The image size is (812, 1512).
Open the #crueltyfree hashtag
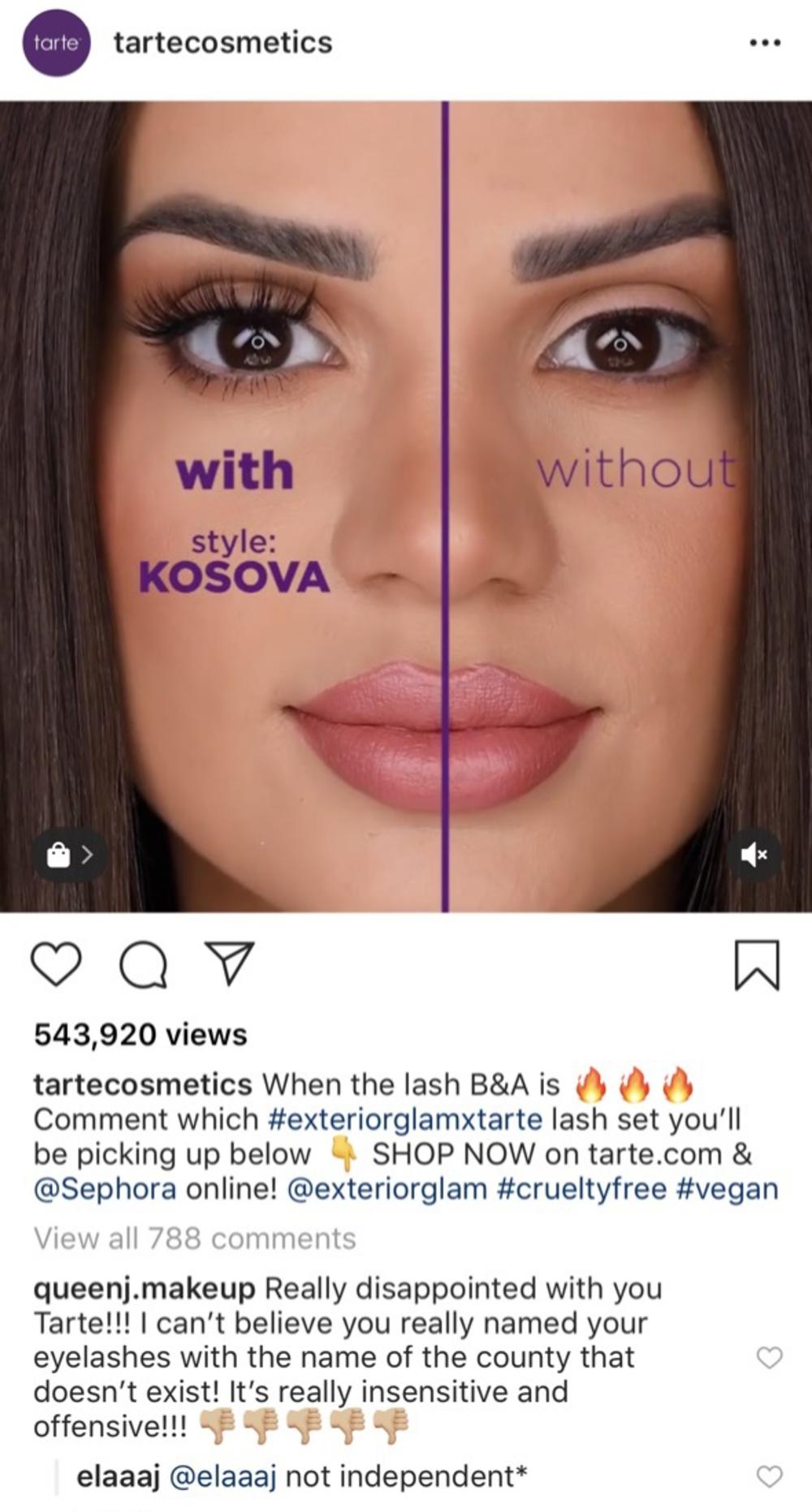(x=581, y=1189)
